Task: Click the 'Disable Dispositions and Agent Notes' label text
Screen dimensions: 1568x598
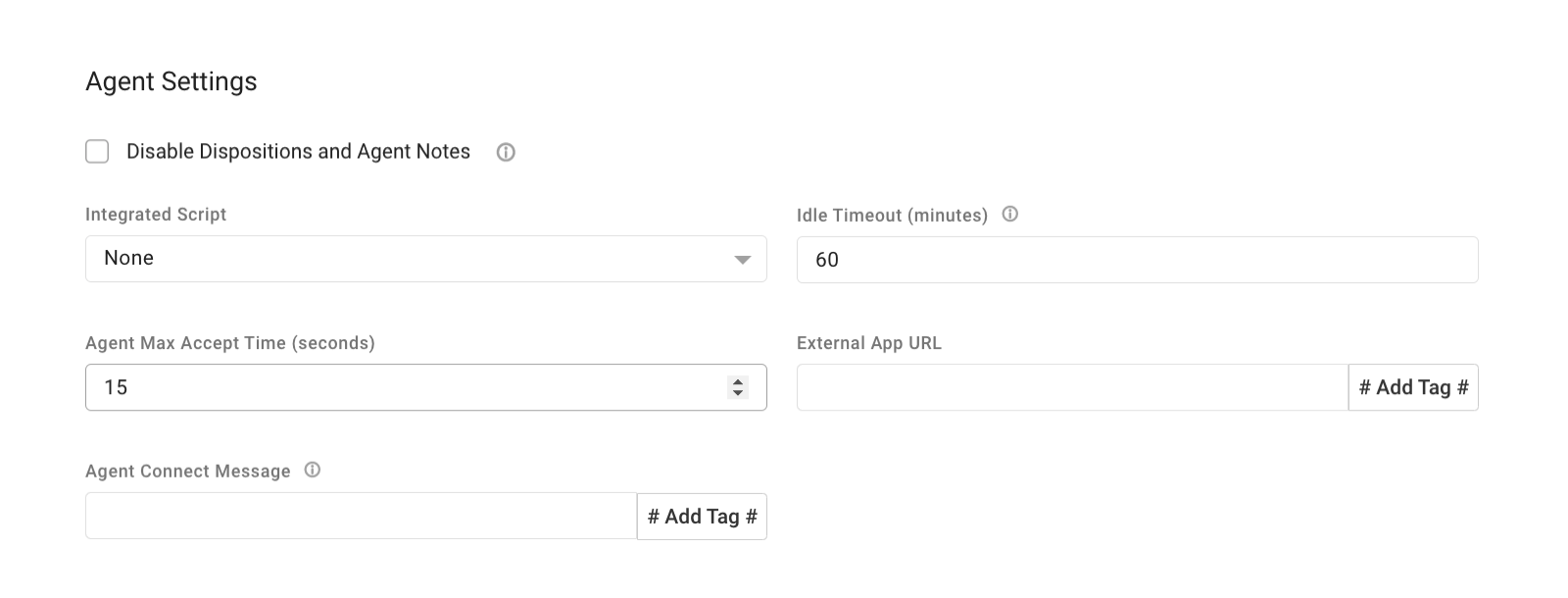Action: (298, 151)
